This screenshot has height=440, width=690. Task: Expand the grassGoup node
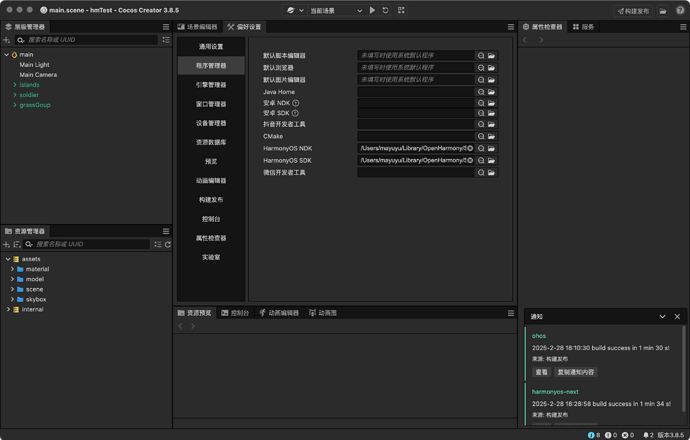click(15, 105)
